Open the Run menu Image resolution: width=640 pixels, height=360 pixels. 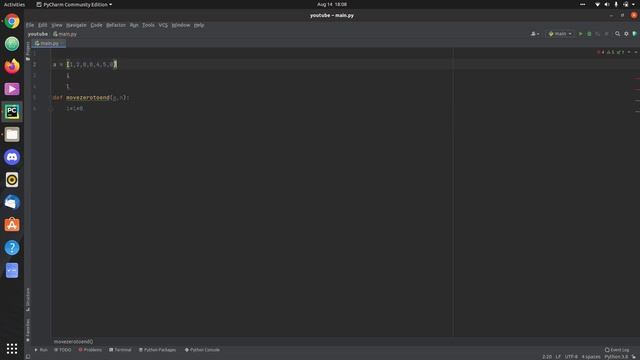click(x=134, y=25)
